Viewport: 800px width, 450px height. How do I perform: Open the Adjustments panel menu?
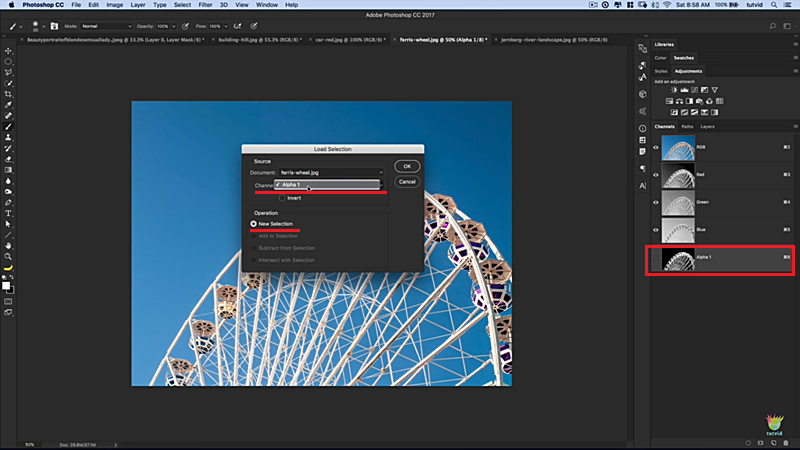coord(795,71)
